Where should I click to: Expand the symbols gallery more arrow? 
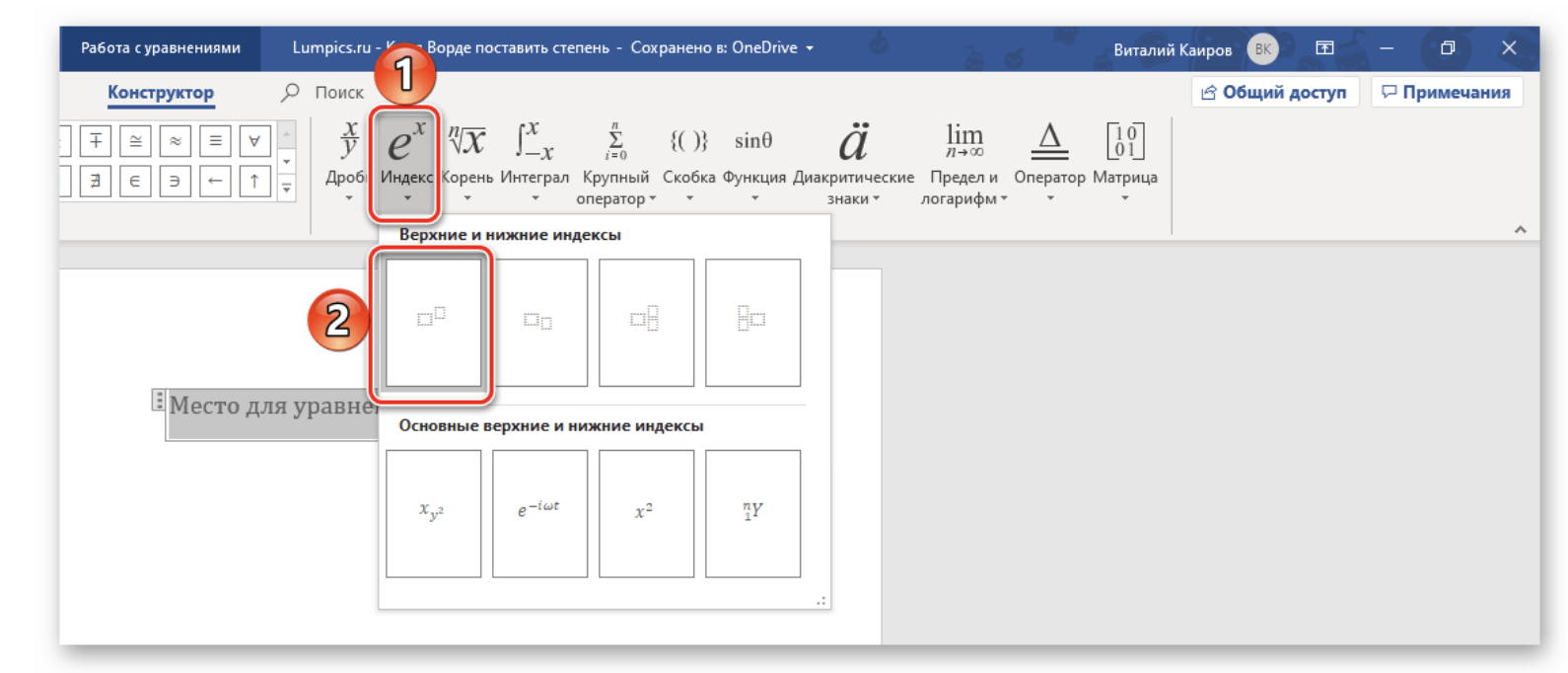coord(287,187)
